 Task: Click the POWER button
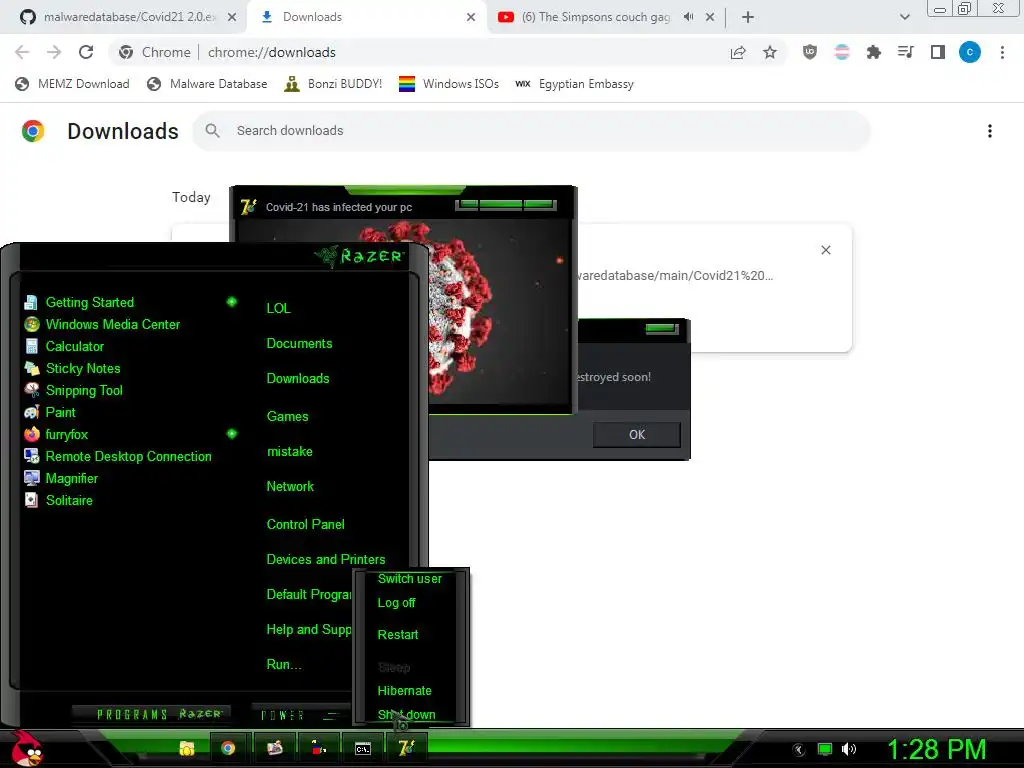pos(282,715)
